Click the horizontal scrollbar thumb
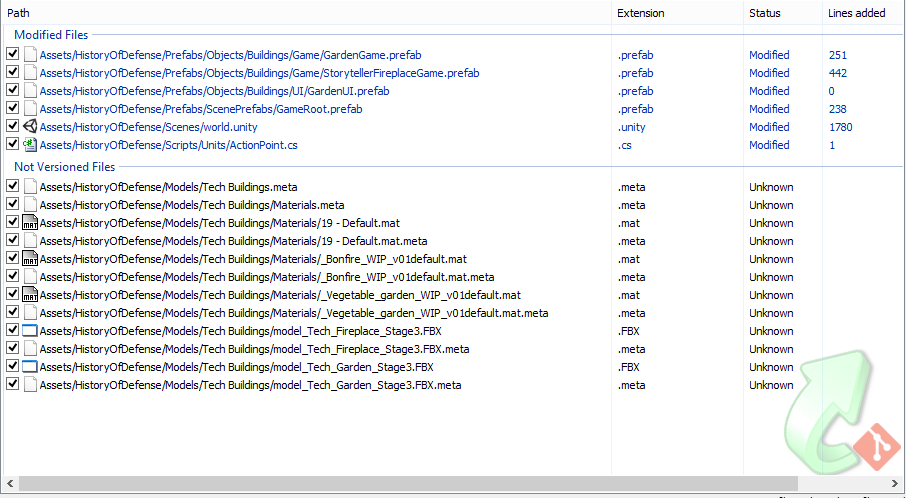The height and width of the screenshot is (498, 906). 400,484
